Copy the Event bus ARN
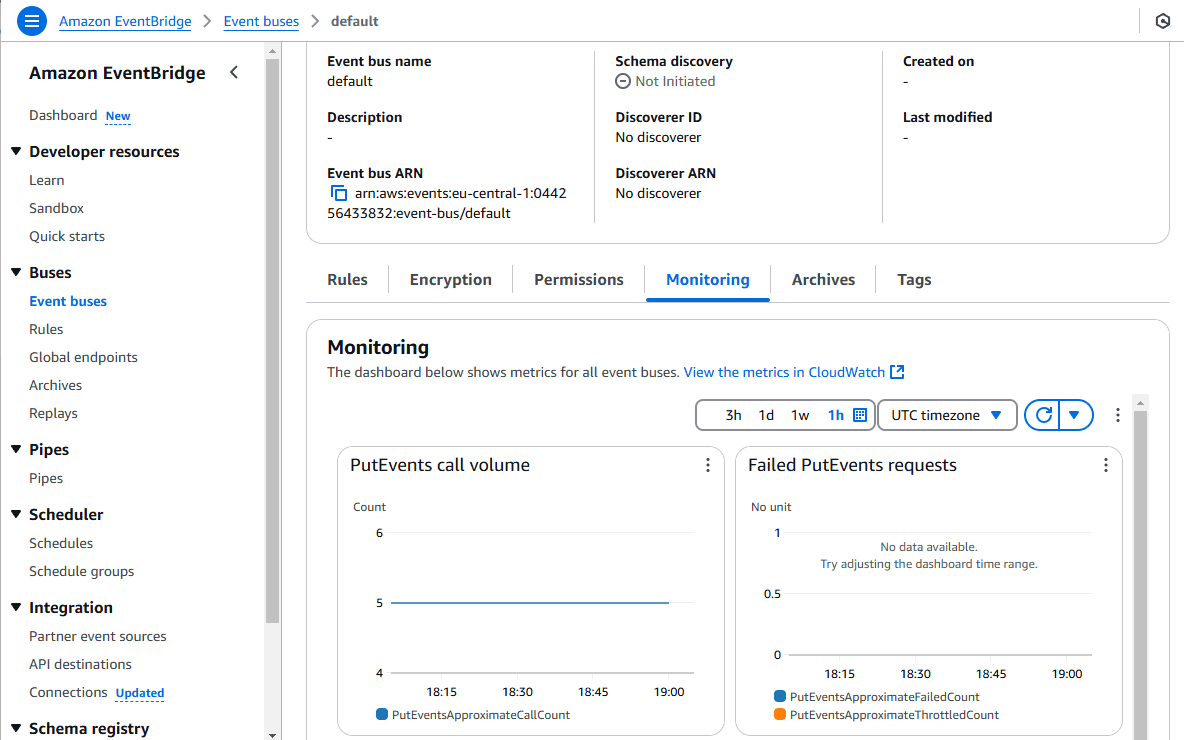Image resolution: width=1184 pixels, height=740 pixels. click(x=339, y=193)
